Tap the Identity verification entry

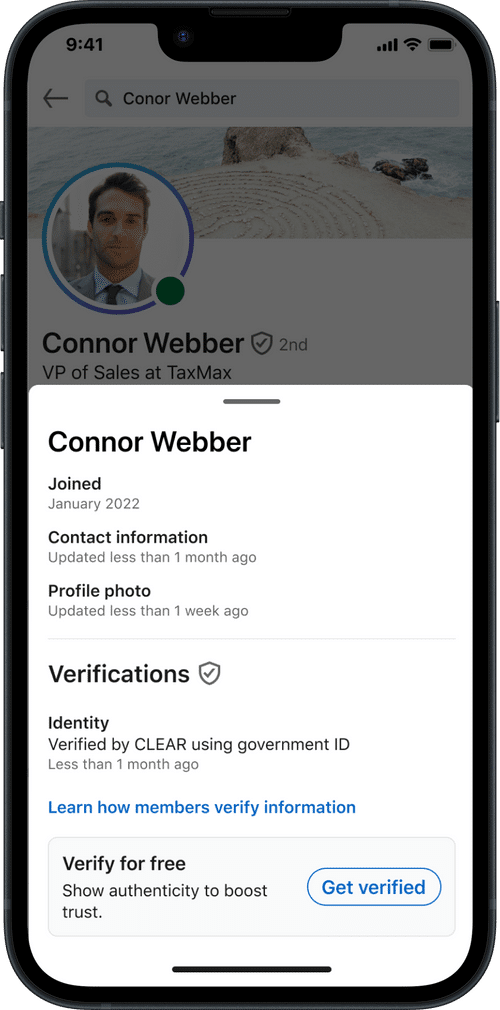(x=199, y=743)
